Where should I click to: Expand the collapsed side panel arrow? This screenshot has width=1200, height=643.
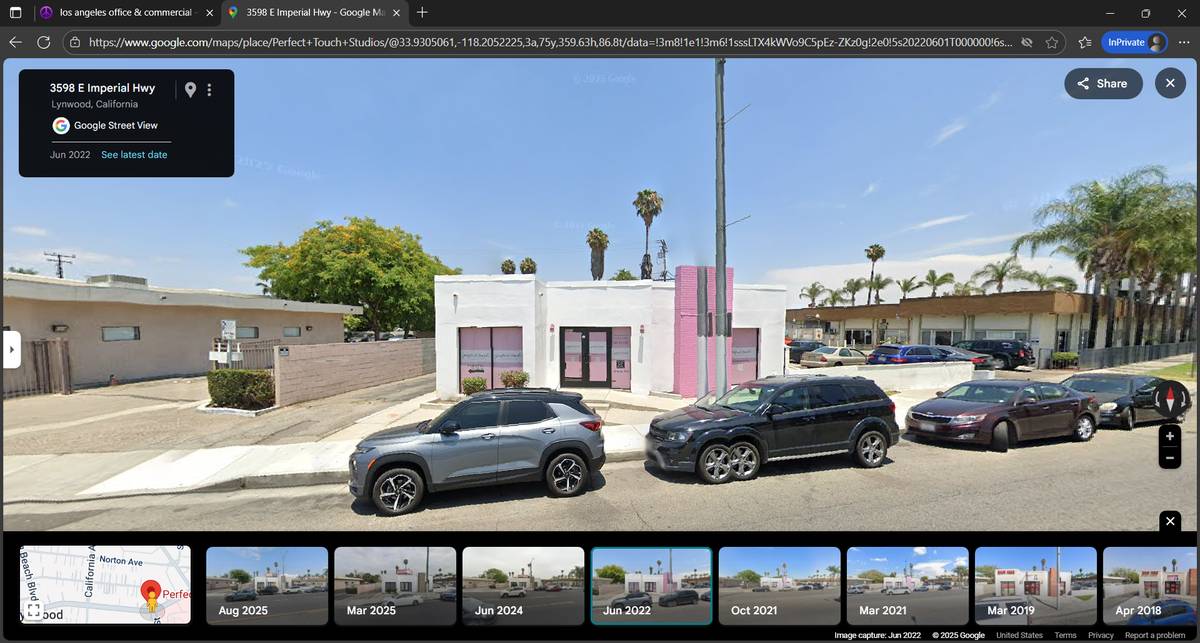(x=12, y=350)
